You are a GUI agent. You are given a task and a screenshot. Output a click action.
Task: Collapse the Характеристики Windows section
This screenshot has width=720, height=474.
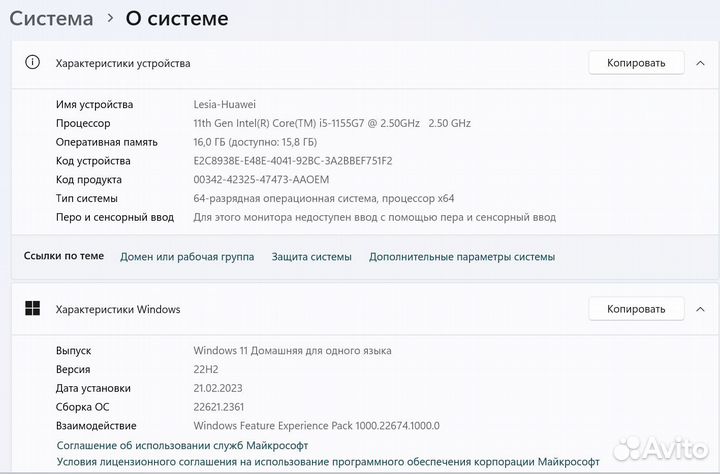click(x=700, y=309)
